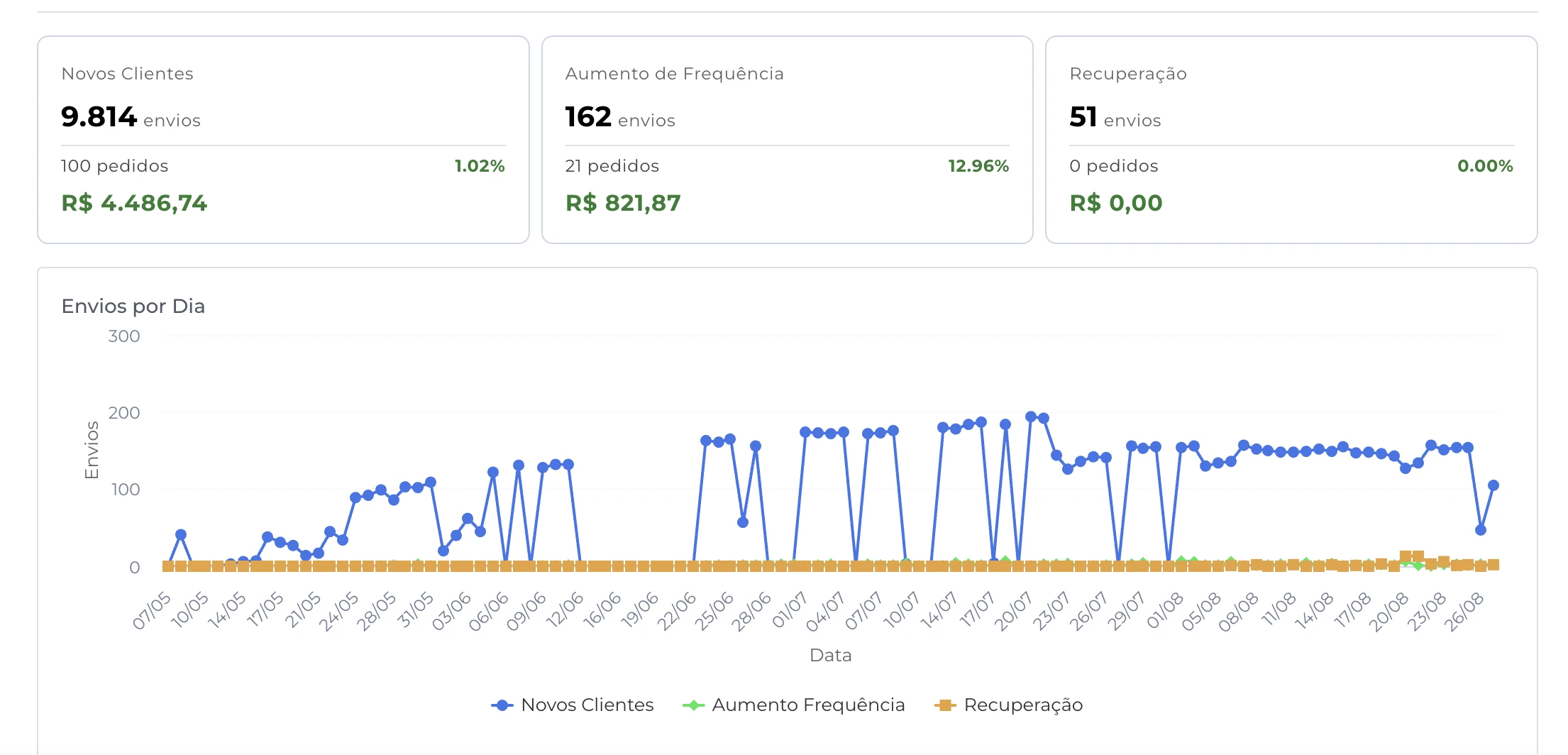Toggle the Recuperação legend series
1568x755 pixels.
(x=1008, y=705)
